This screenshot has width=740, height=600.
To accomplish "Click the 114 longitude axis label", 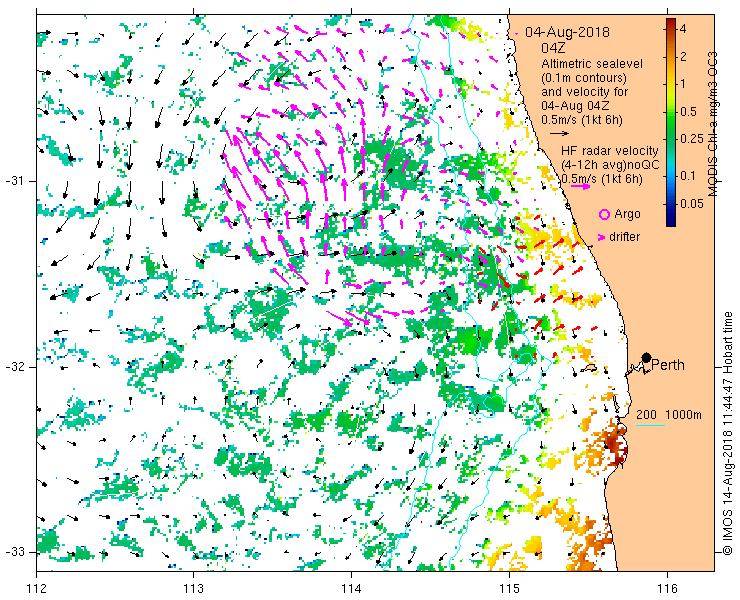I will point(351,589).
